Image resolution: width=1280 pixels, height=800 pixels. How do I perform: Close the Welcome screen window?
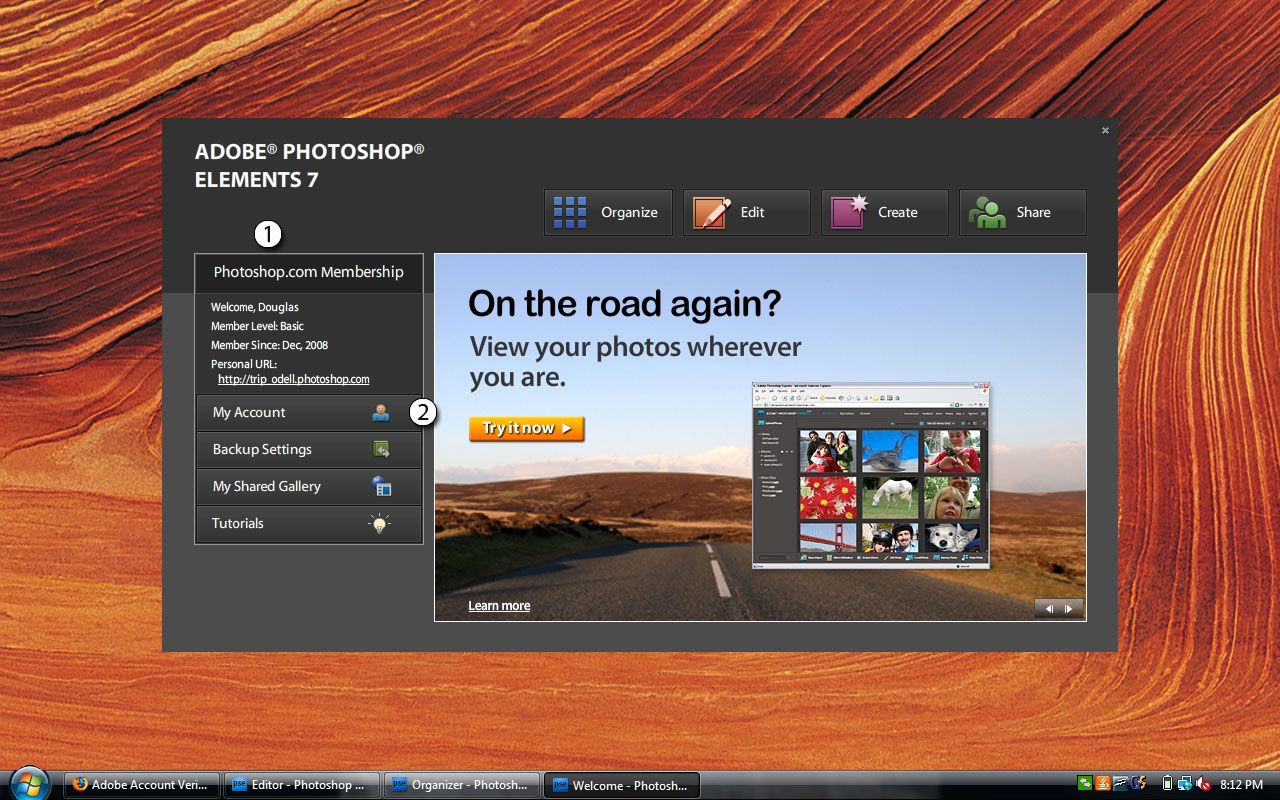(1105, 130)
